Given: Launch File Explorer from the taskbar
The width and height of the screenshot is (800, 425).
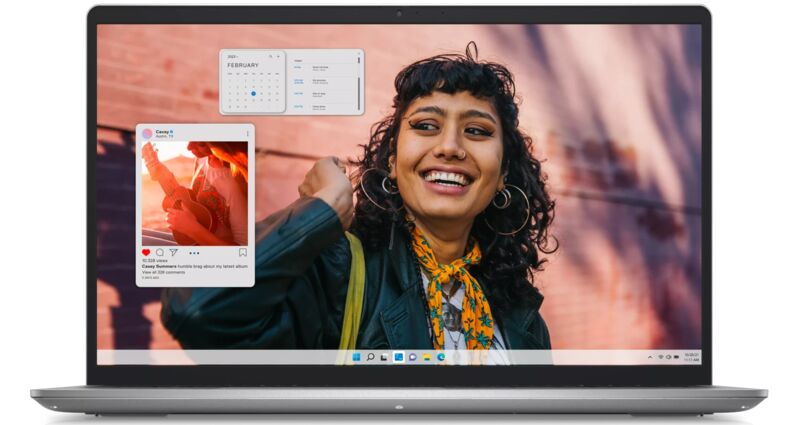Looking at the screenshot, I should tap(427, 357).
